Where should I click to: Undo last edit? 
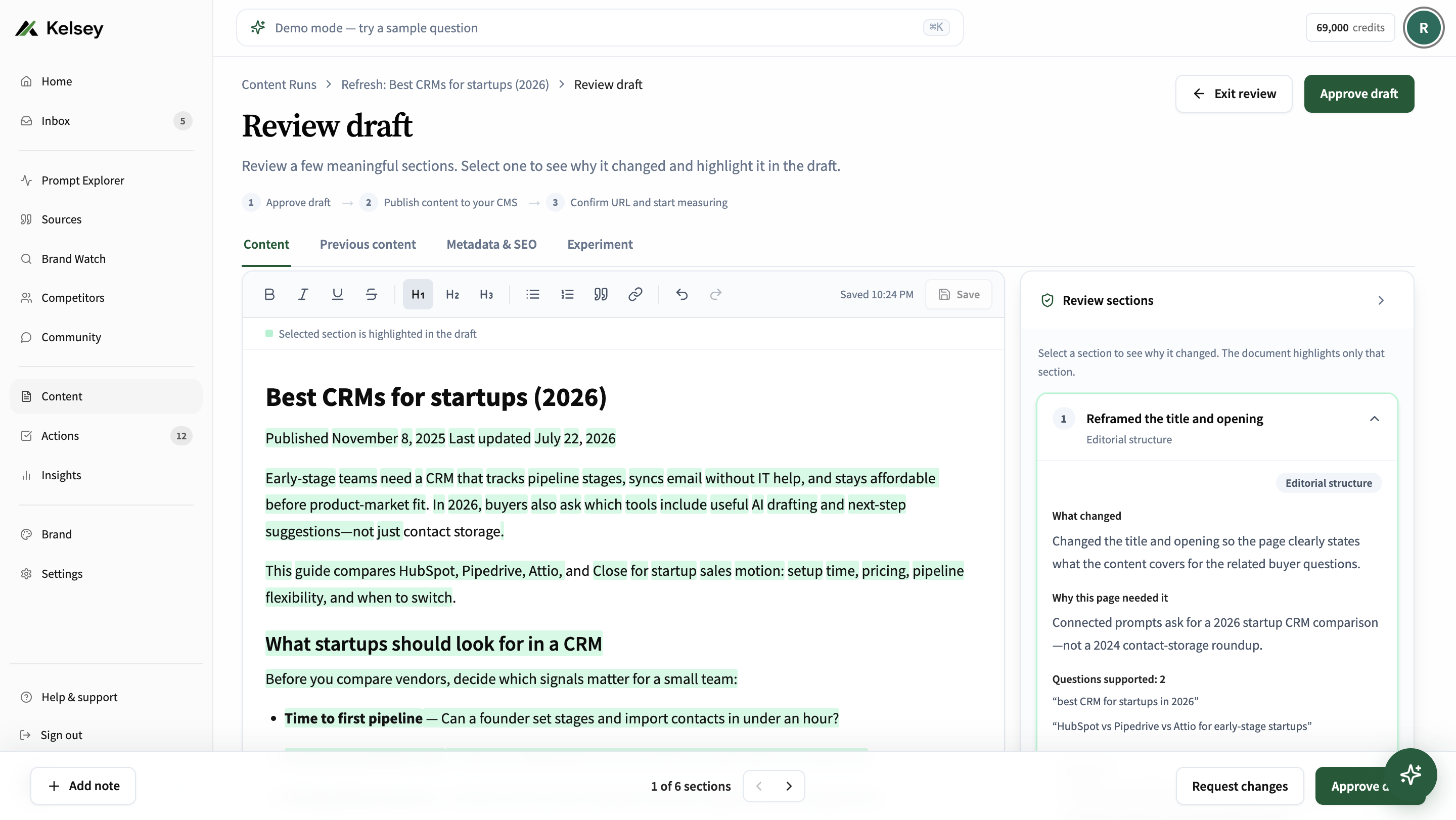pyautogui.click(x=681, y=294)
